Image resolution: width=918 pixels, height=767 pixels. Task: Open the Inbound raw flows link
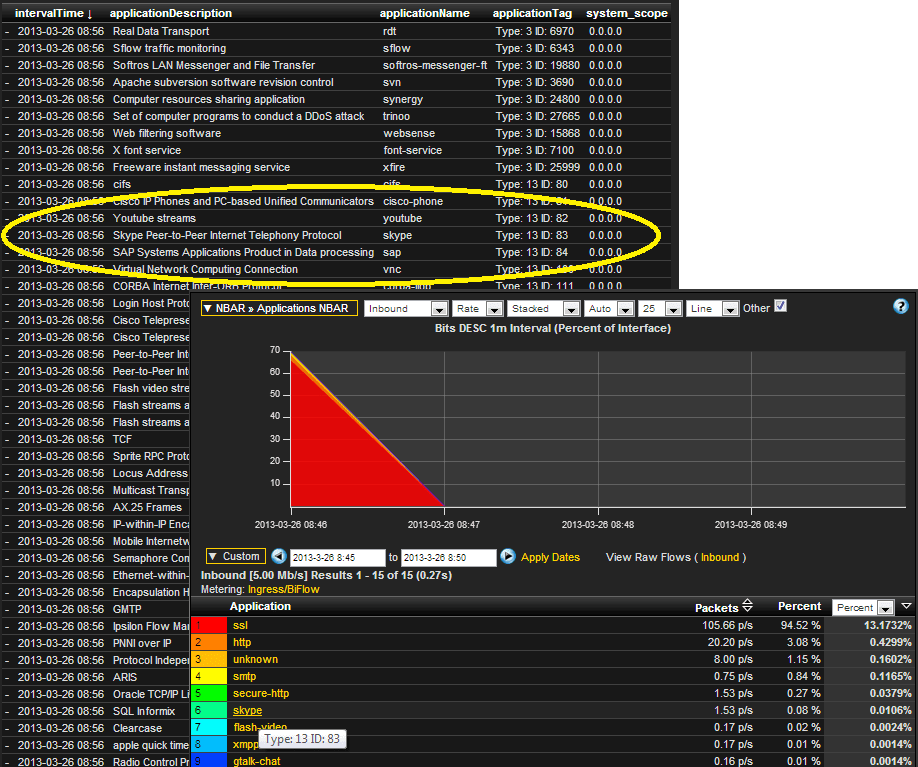pyautogui.click(x=720, y=557)
